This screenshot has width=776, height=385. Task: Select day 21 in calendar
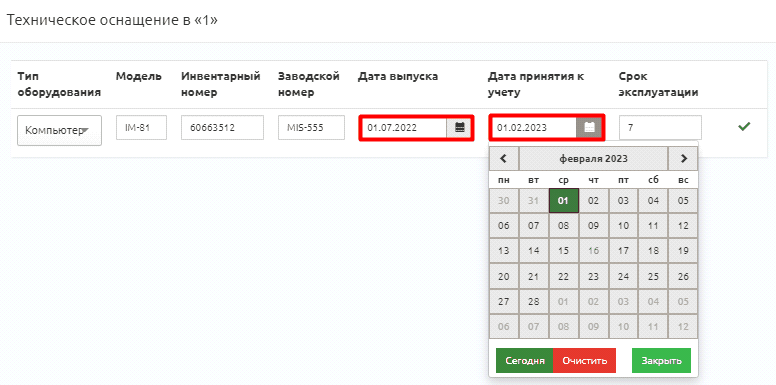pyautogui.click(x=534, y=276)
